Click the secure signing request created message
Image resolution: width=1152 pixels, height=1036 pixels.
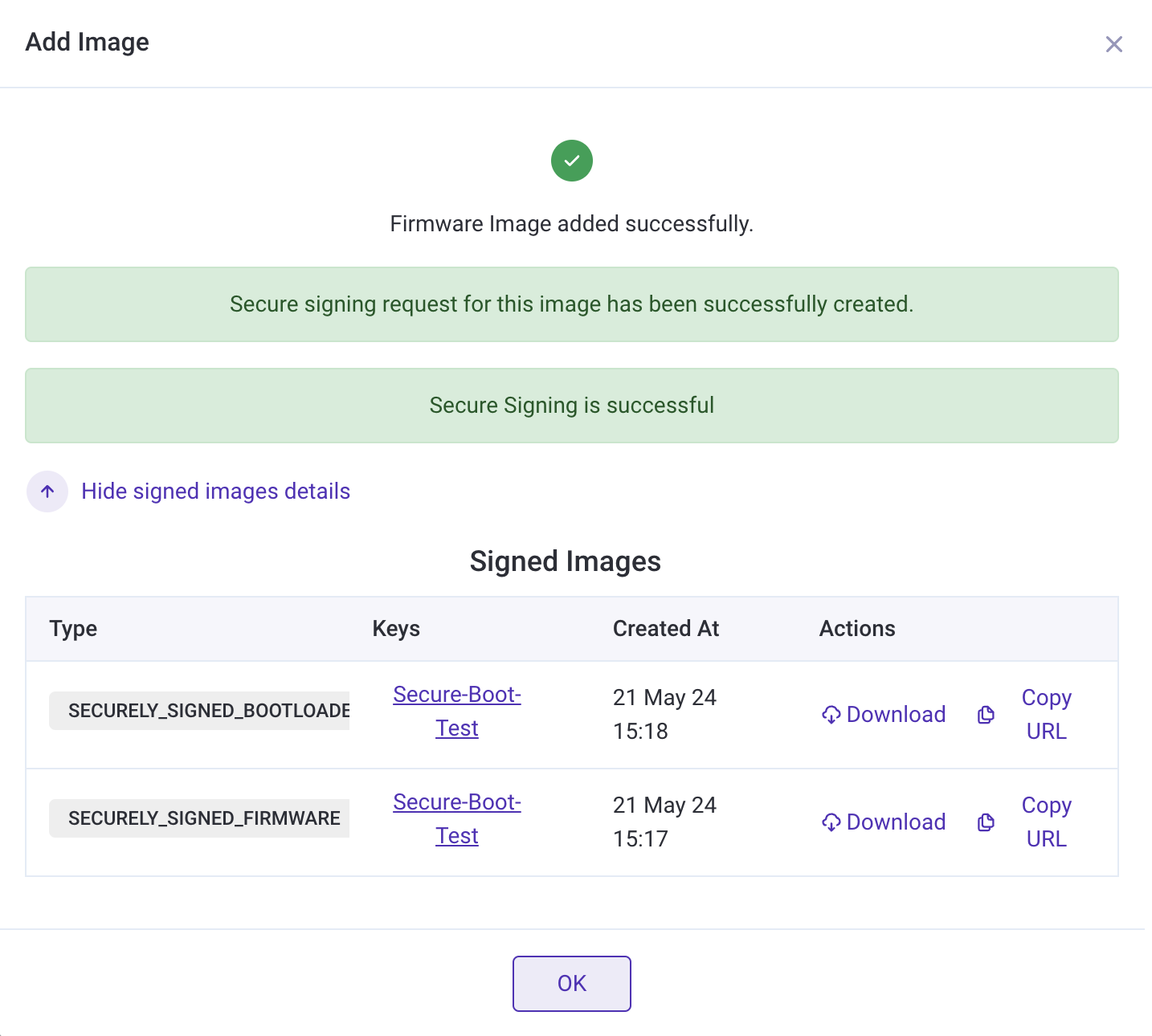pos(571,304)
